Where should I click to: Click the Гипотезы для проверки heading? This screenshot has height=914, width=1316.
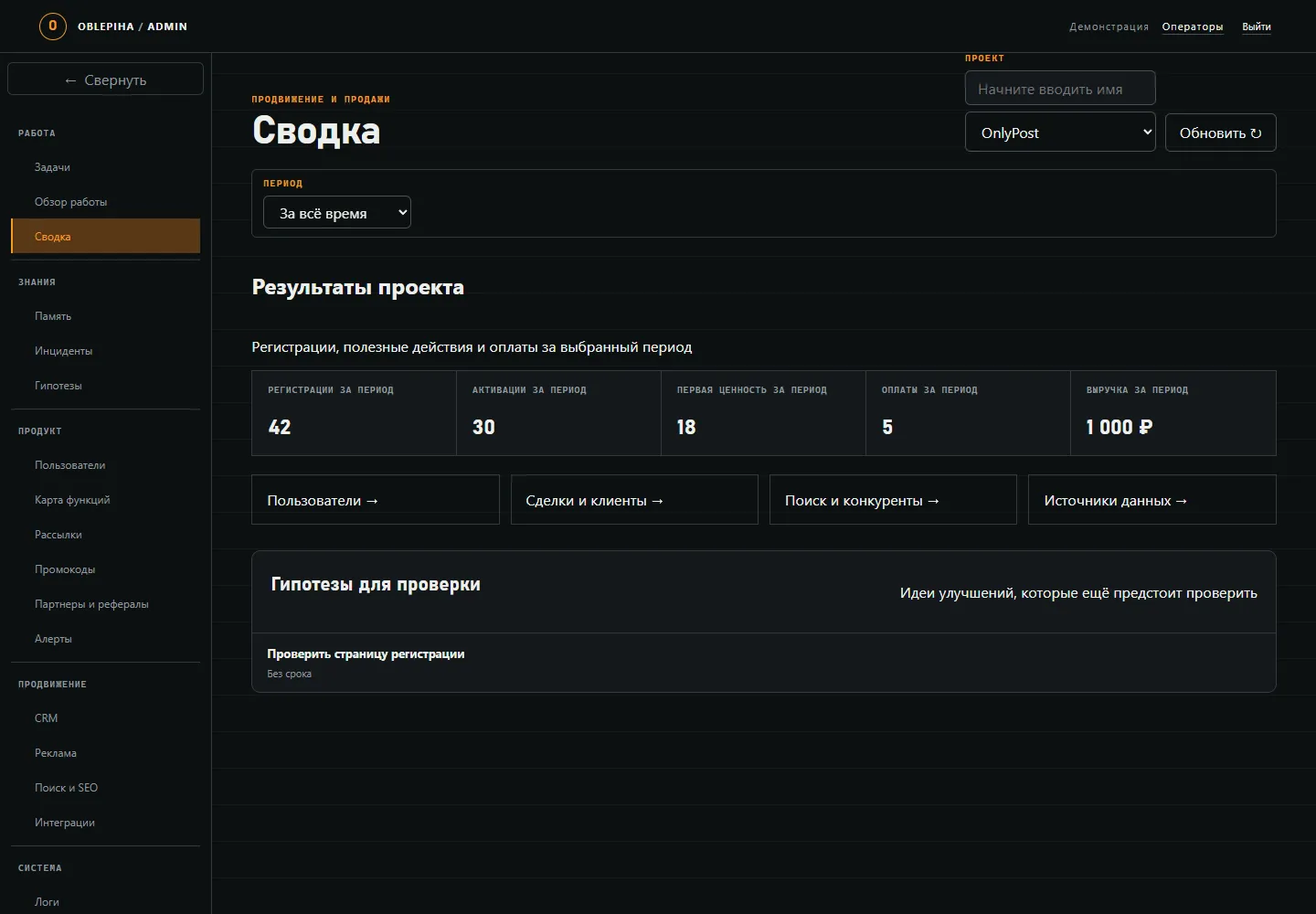coord(376,584)
